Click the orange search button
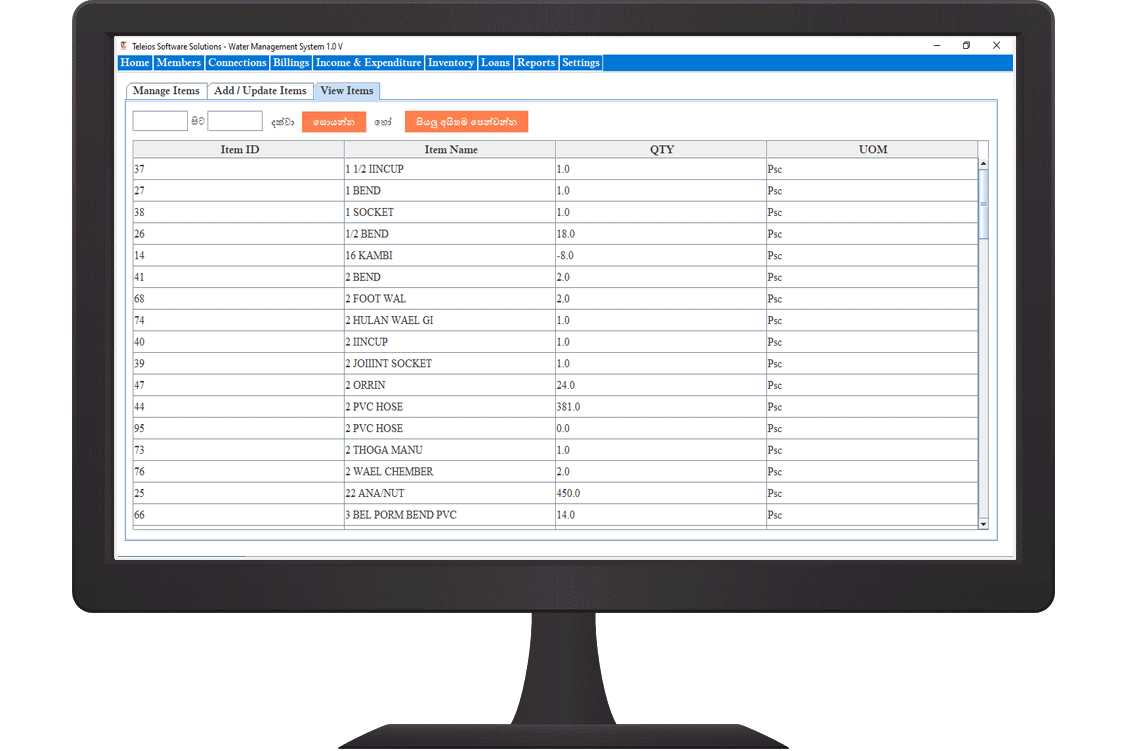 (x=334, y=122)
